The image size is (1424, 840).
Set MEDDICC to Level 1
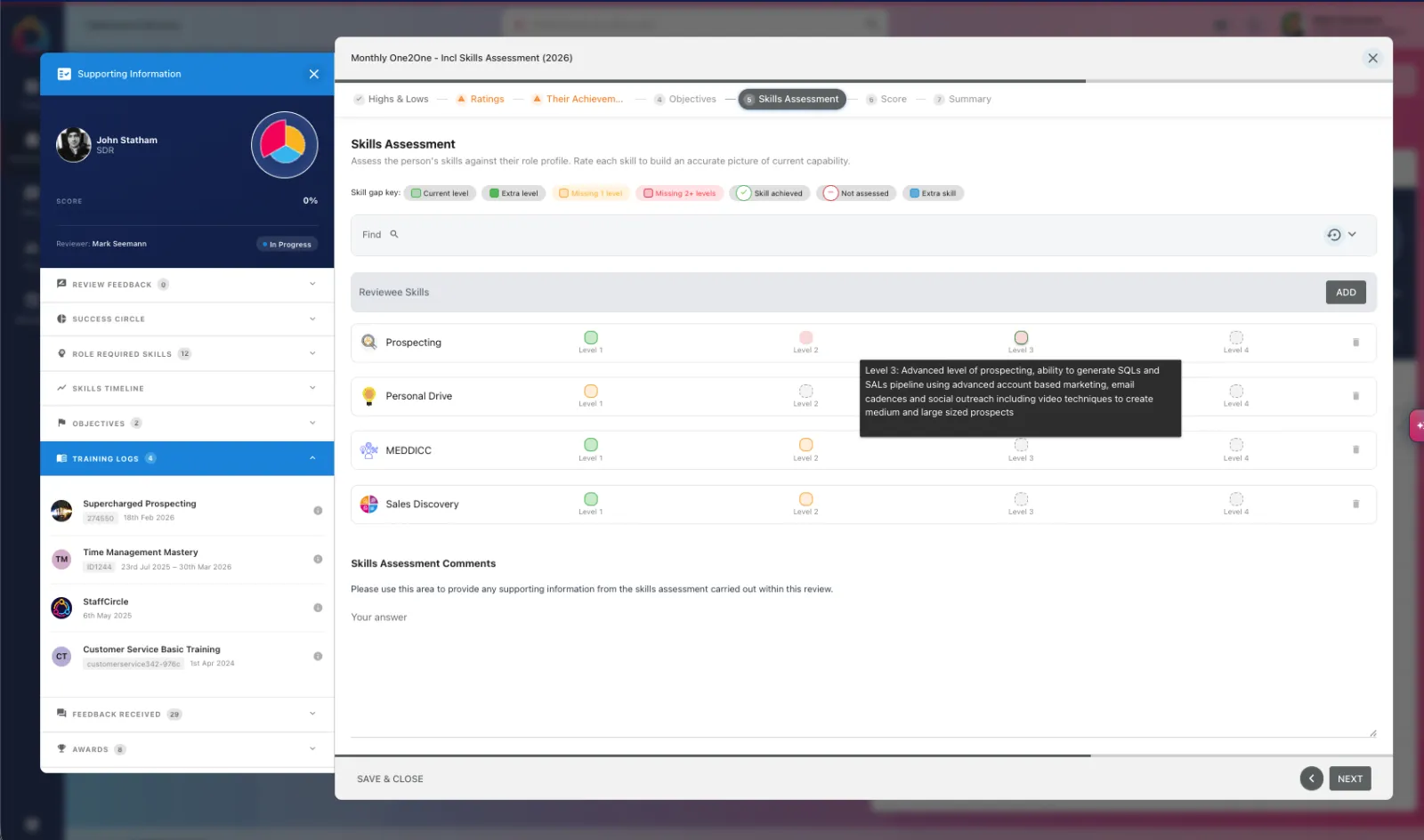pos(591,445)
